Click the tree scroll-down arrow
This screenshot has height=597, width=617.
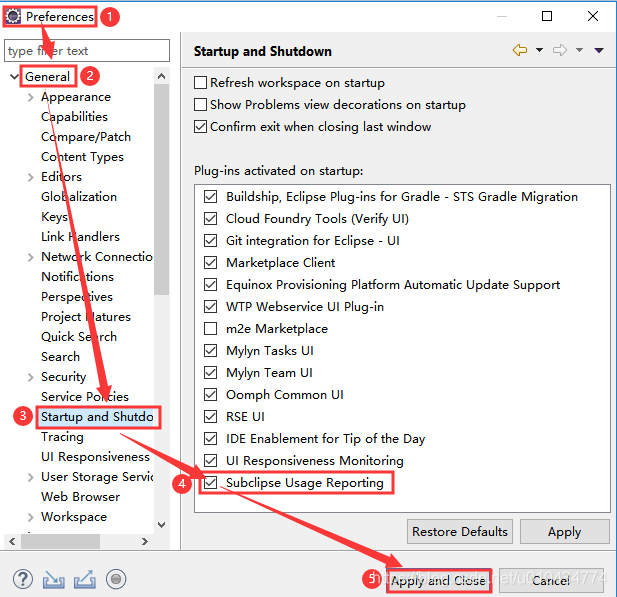pyautogui.click(x=161, y=525)
